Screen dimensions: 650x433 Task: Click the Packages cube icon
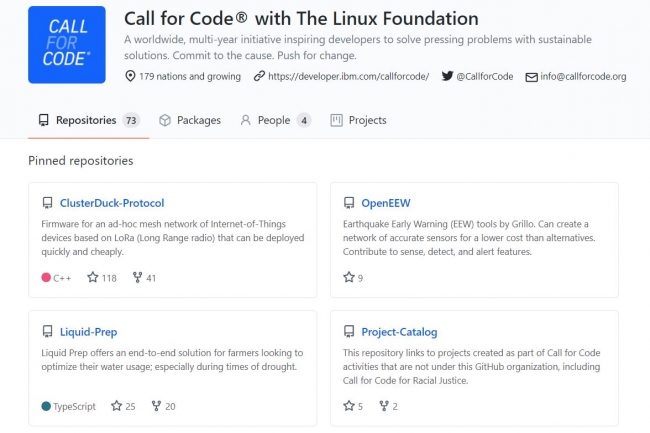pyautogui.click(x=165, y=120)
